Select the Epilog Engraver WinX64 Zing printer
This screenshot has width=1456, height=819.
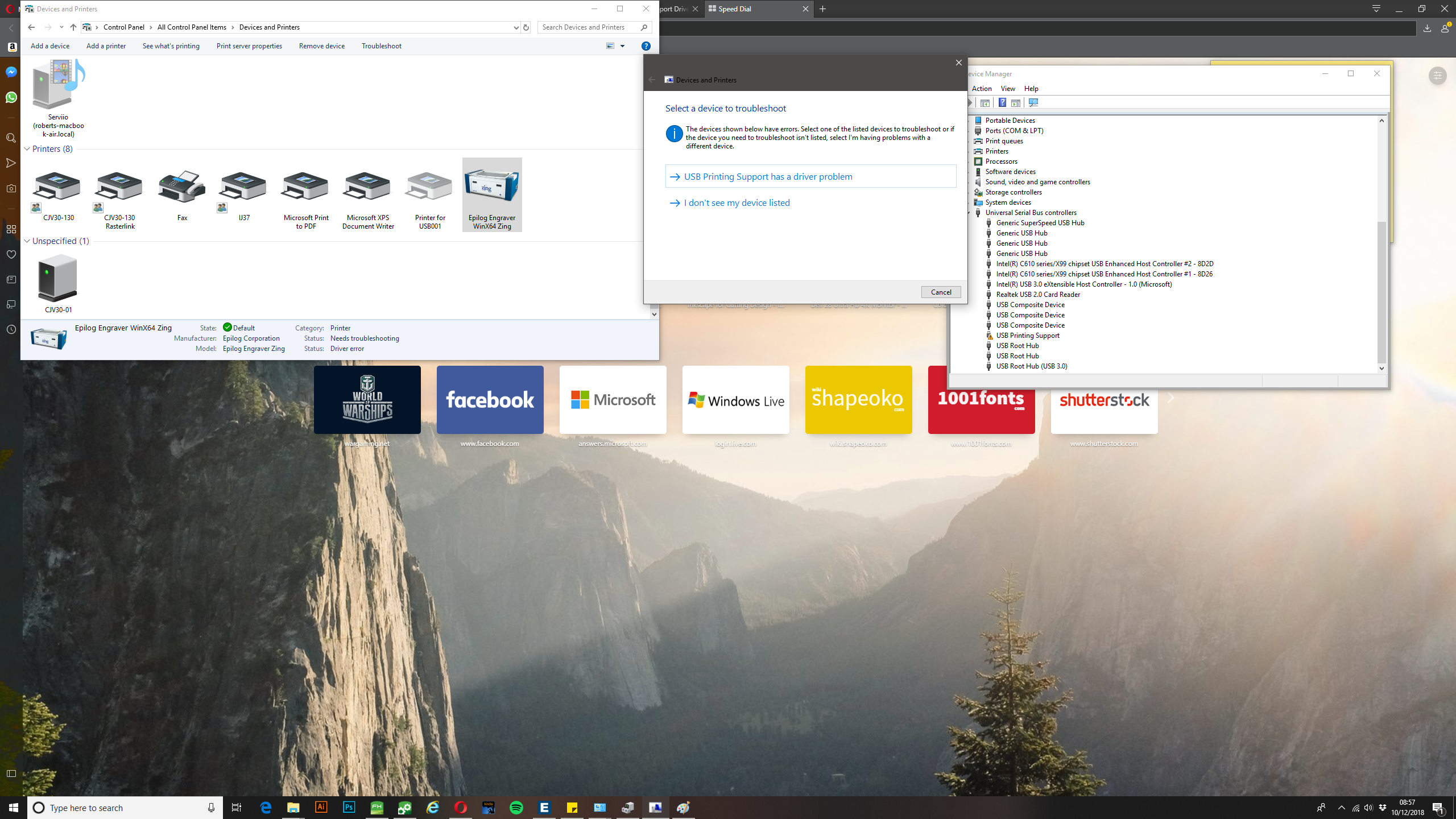click(x=491, y=194)
